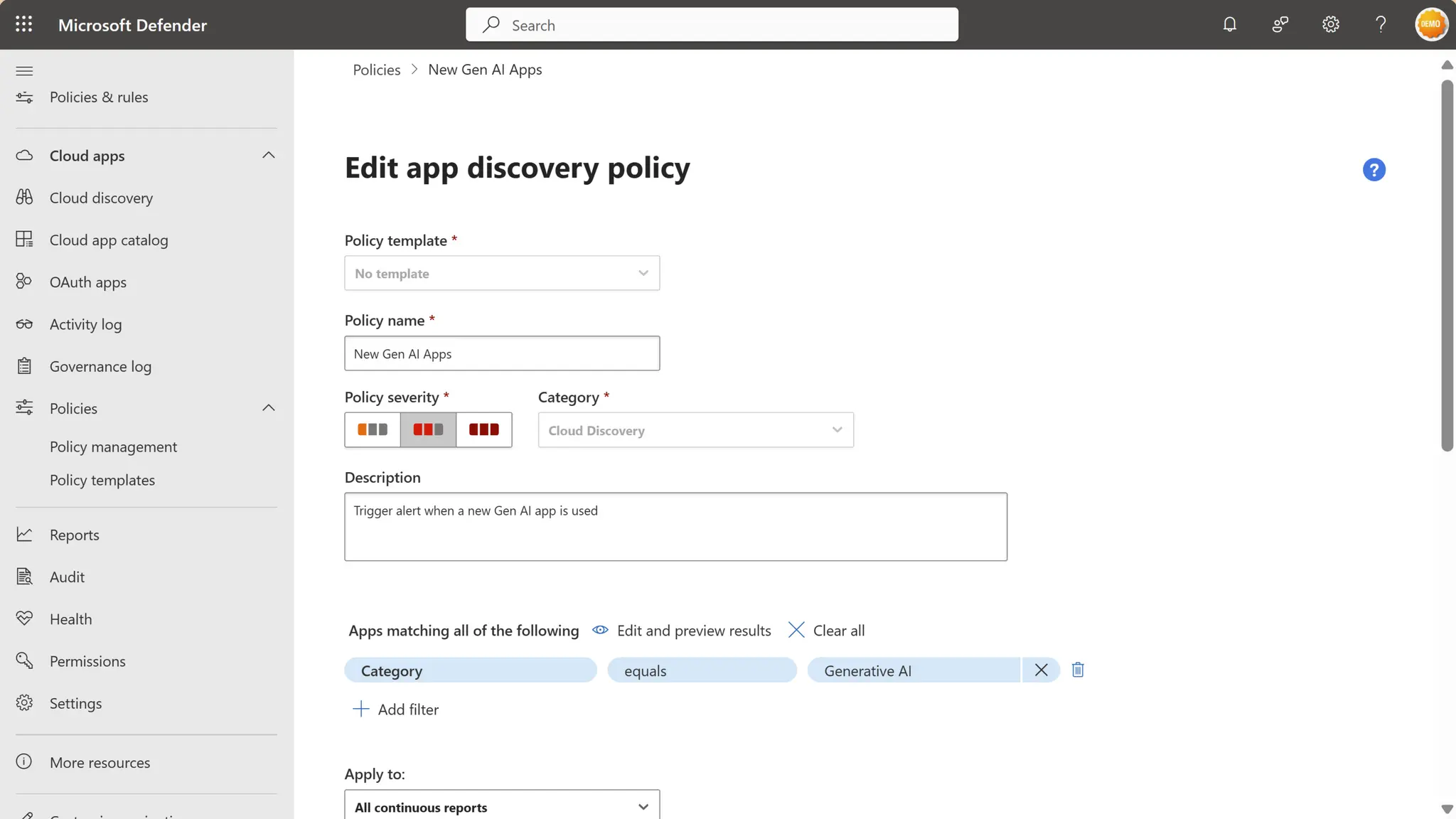1456x819 pixels.
Task: Open the app launcher waffle icon
Action: 23,24
